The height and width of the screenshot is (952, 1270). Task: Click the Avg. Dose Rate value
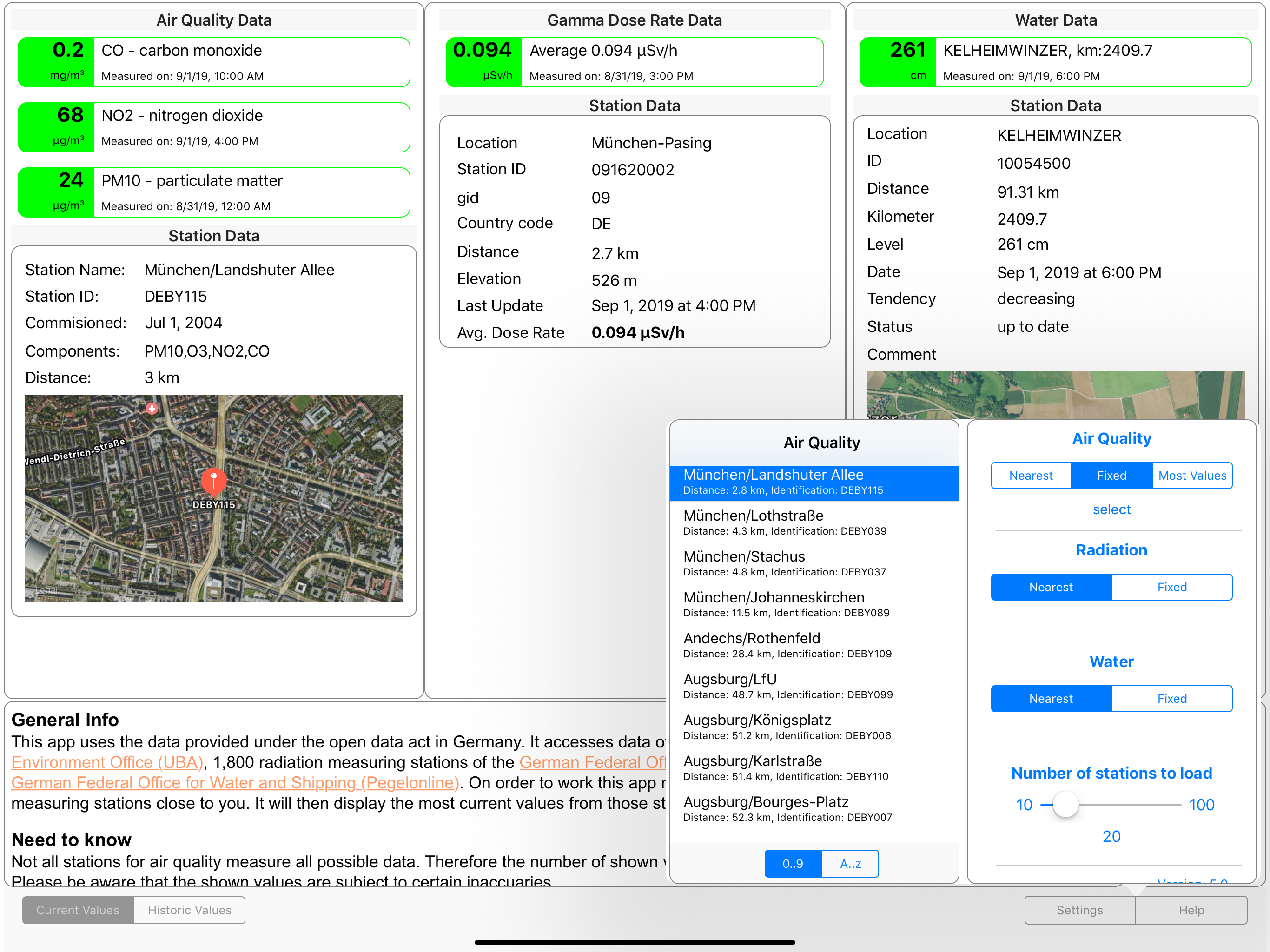point(638,332)
